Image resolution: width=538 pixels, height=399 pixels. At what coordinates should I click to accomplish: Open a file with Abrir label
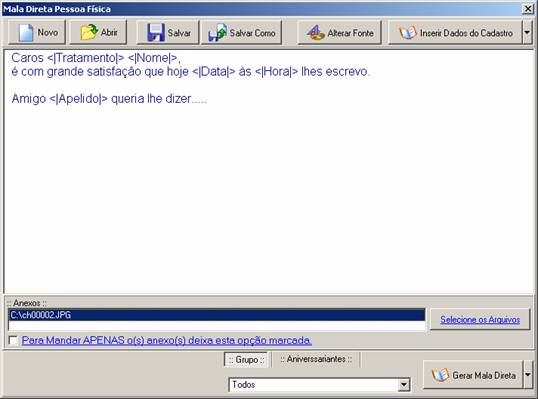(x=109, y=33)
